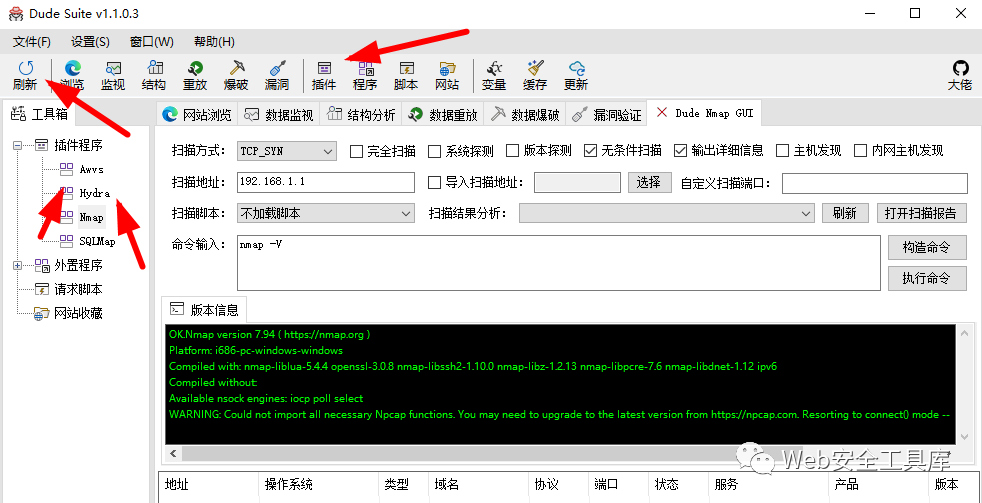Screen dimensions: 982x503
Task: Enable the 内网主机发现 checkbox
Action: (861, 151)
